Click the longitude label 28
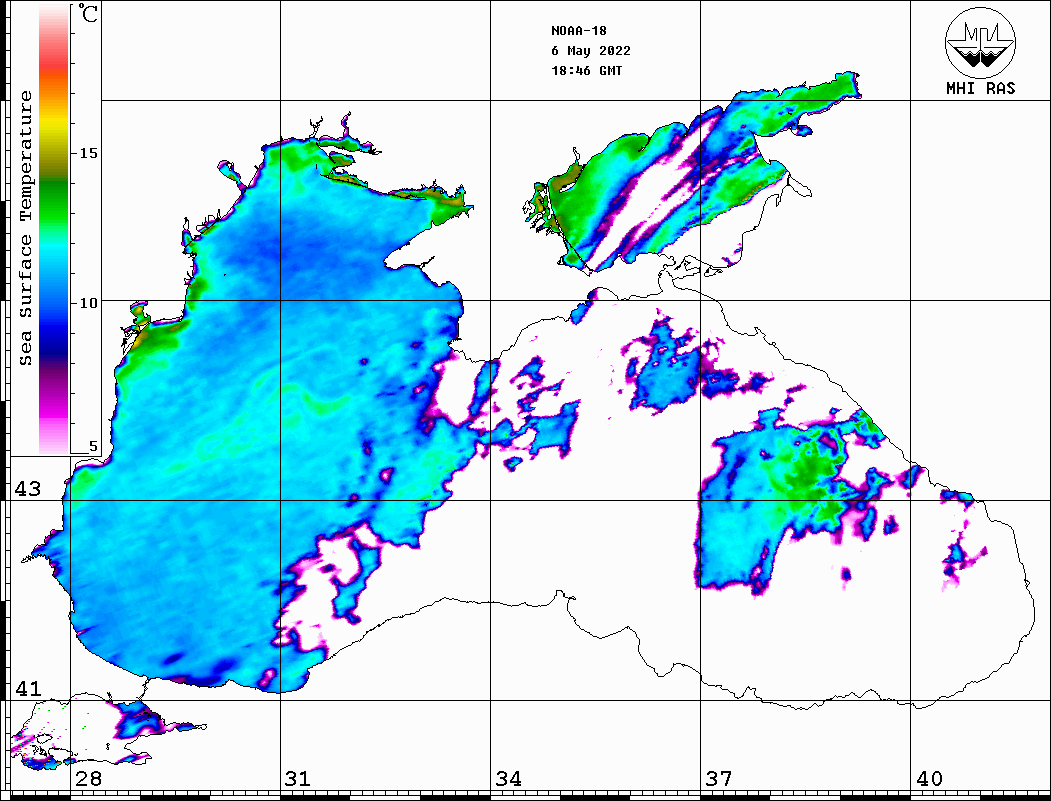 [x=88, y=779]
